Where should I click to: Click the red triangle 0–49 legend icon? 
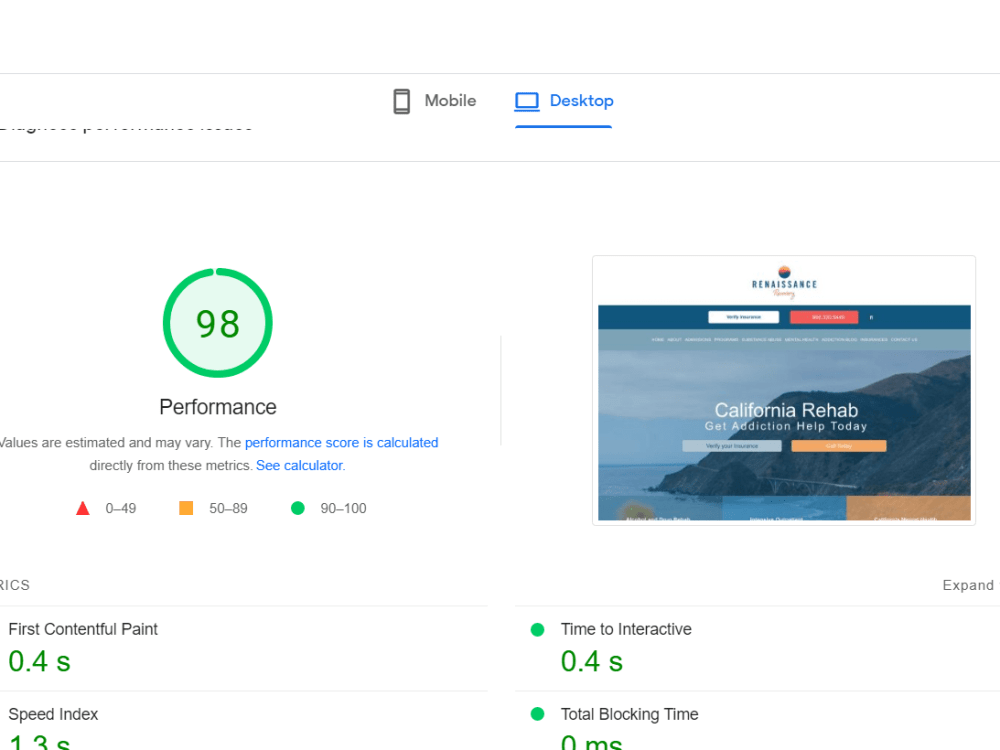pyautogui.click(x=83, y=508)
